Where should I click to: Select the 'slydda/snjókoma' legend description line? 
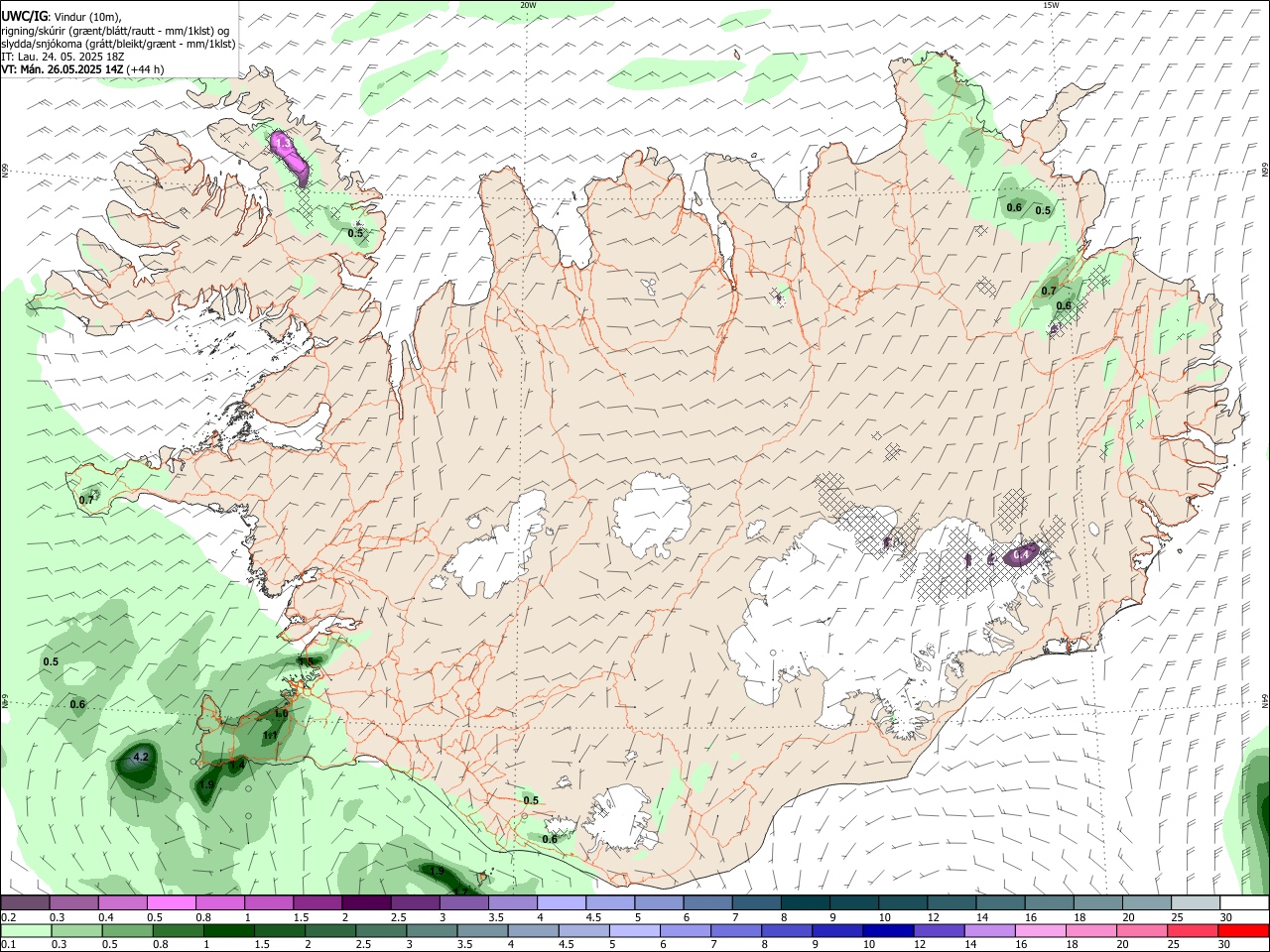(x=118, y=43)
